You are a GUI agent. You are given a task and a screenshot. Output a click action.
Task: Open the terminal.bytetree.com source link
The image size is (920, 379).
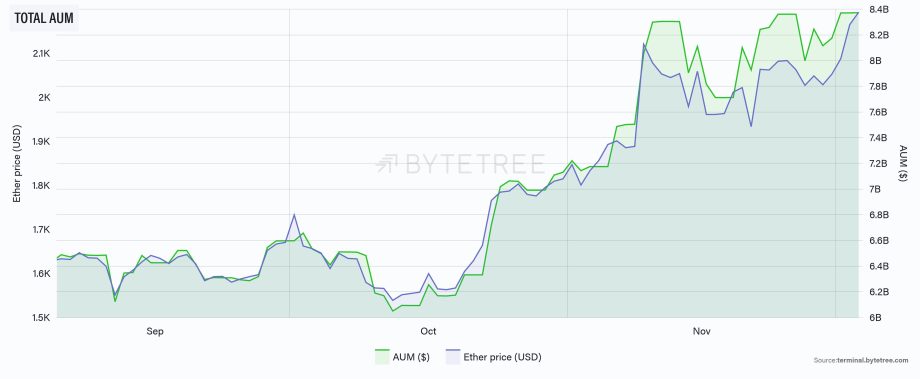point(872,360)
